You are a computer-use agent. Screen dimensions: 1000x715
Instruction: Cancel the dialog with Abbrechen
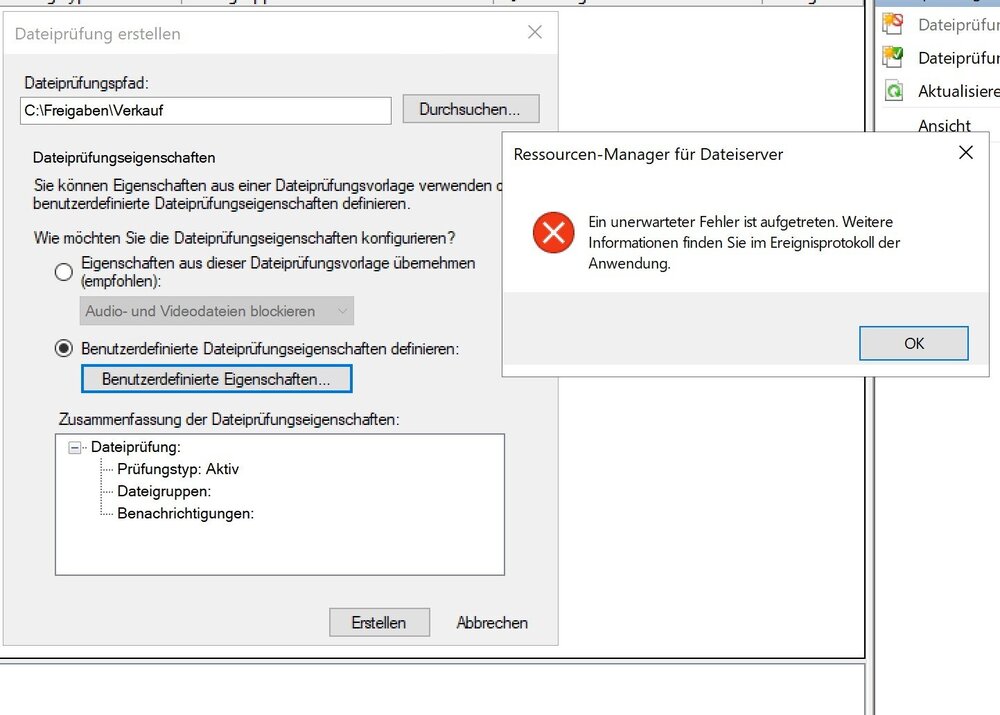coord(492,622)
